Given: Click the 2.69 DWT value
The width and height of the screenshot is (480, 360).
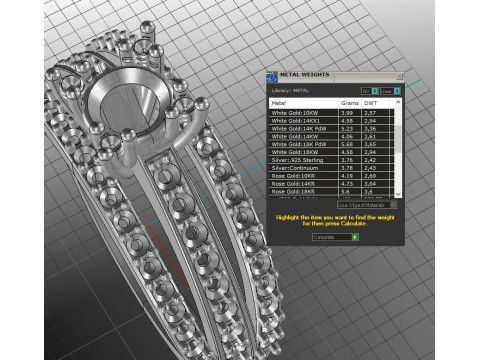Looking at the screenshot, I should coord(370,176).
